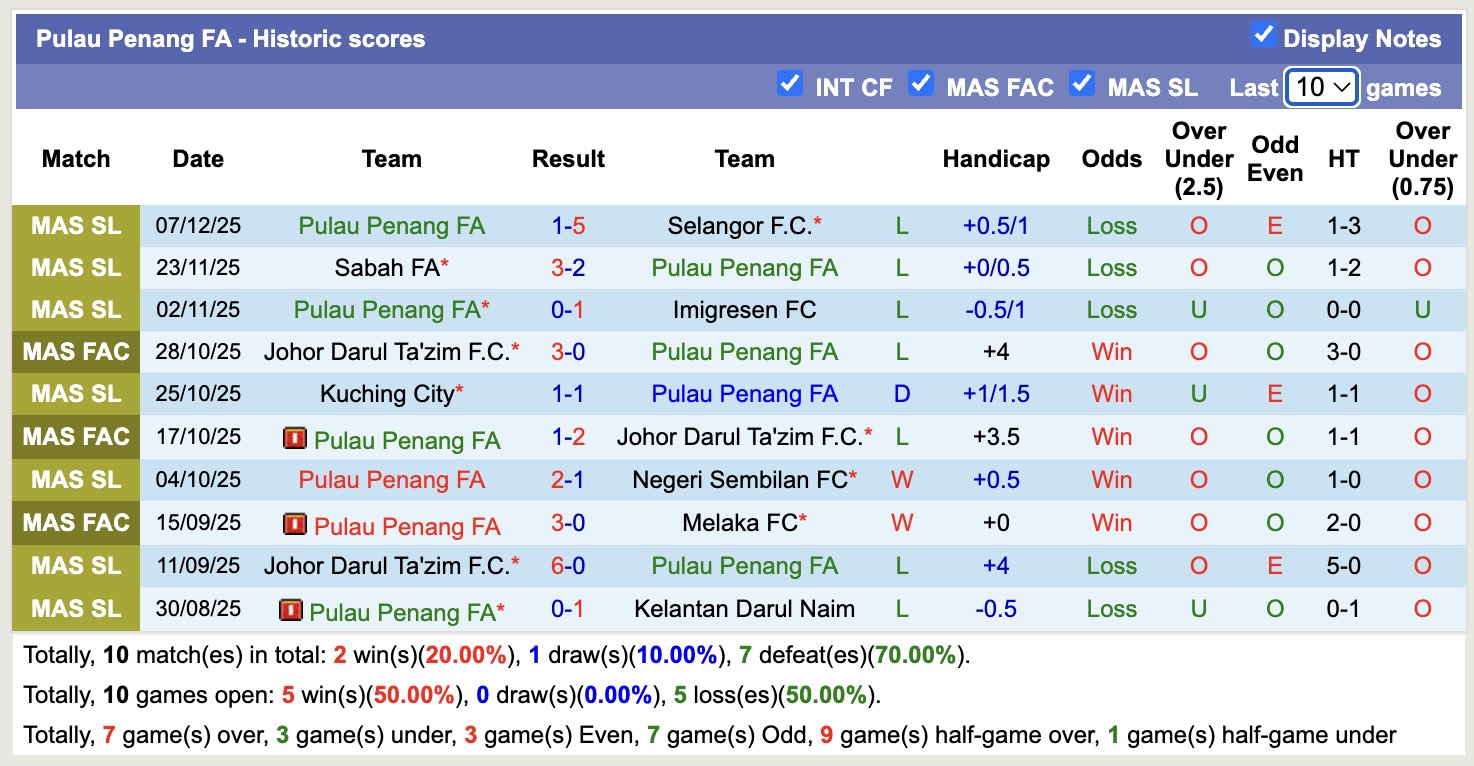
Task: Select the 1-5 result link on 07/12
Action: click(x=567, y=225)
